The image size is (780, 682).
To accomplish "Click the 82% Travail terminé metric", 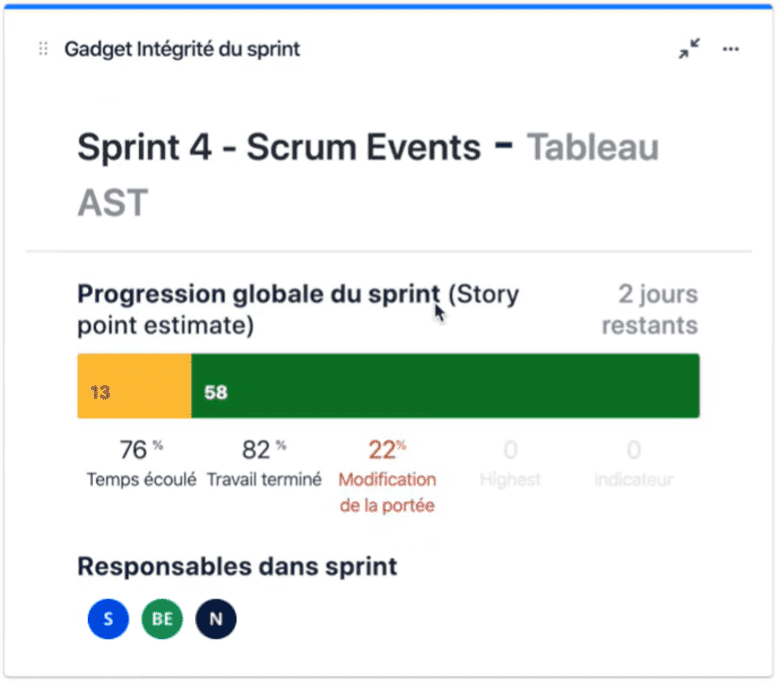I will point(264,463).
